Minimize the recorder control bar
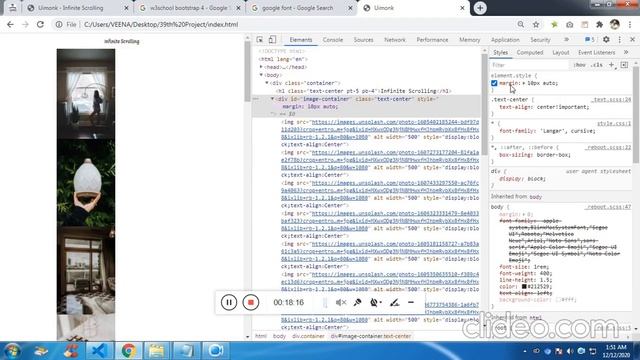Viewport: 640px width, 360px height. (x=411, y=302)
